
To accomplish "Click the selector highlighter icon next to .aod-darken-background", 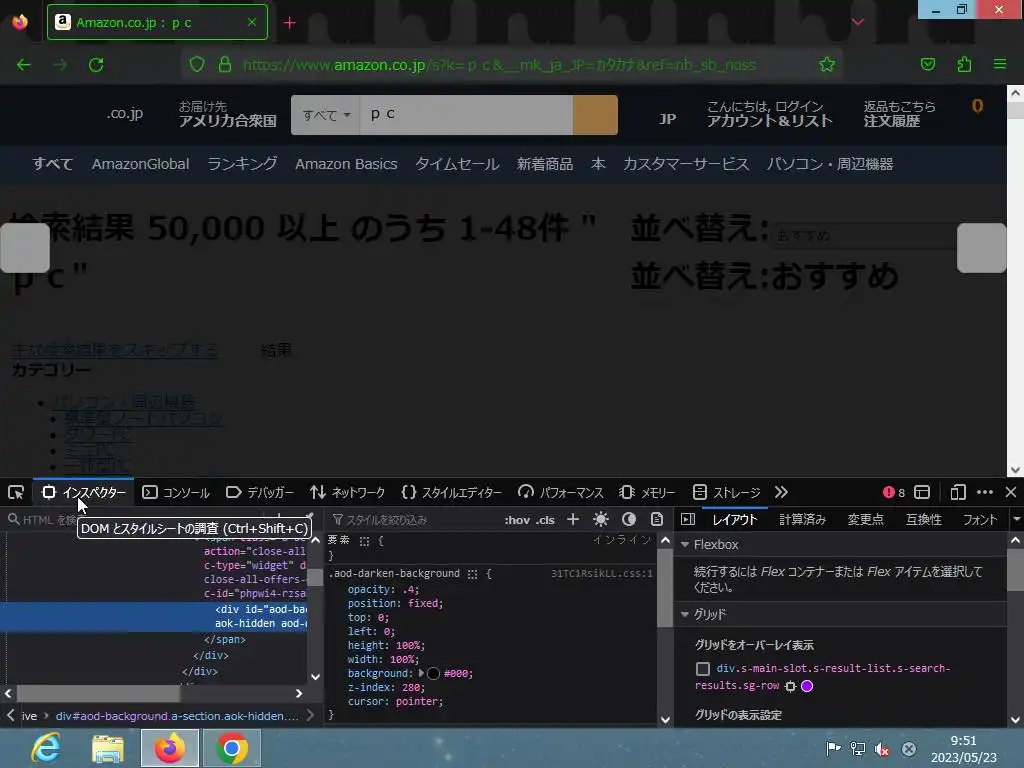I will point(473,574).
